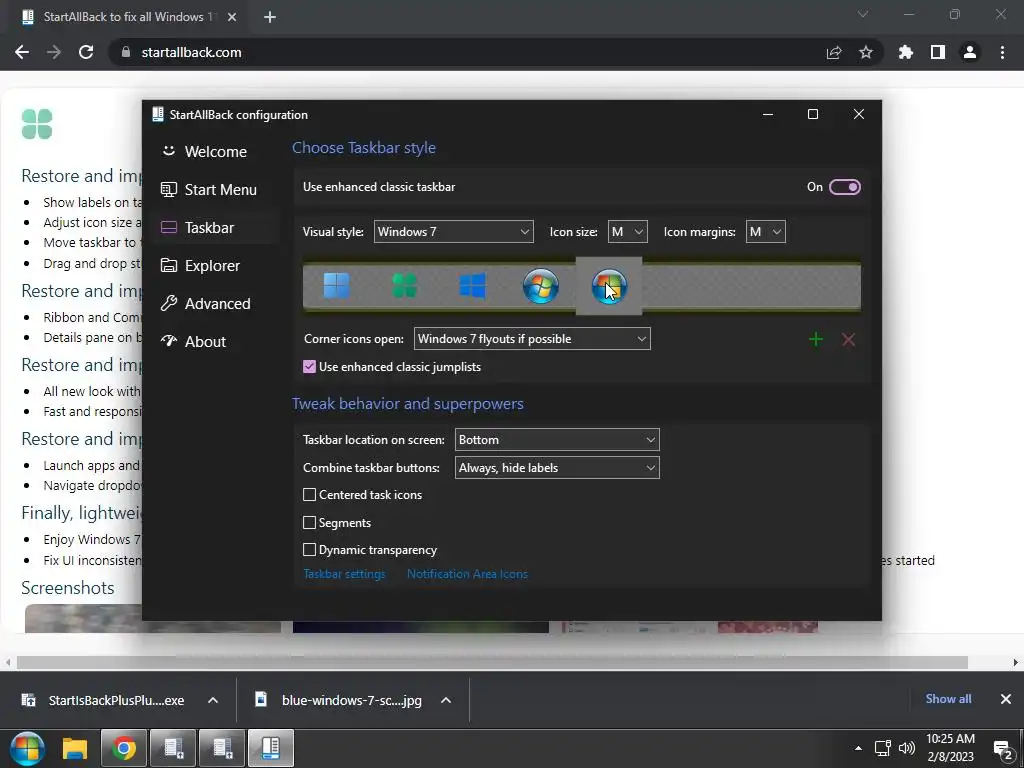This screenshot has width=1024, height=768.
Task: Click the Chrome tab search chevron
Action: click(863, 14)
